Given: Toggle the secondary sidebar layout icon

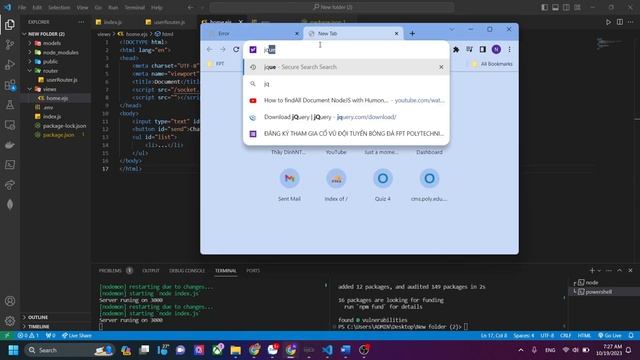Looking at the screenshot, I should 566,7.
